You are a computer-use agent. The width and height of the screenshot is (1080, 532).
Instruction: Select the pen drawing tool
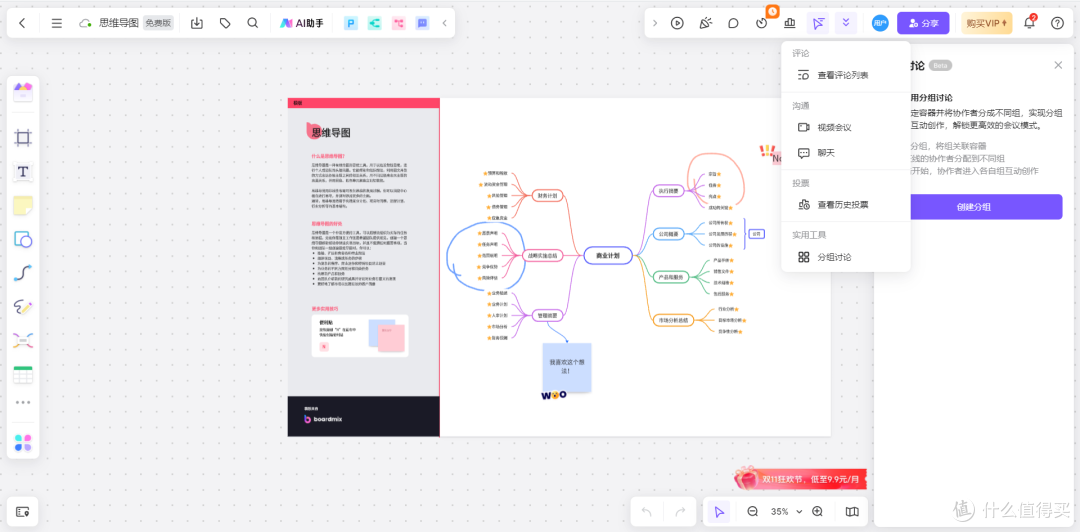coord(23,307)
